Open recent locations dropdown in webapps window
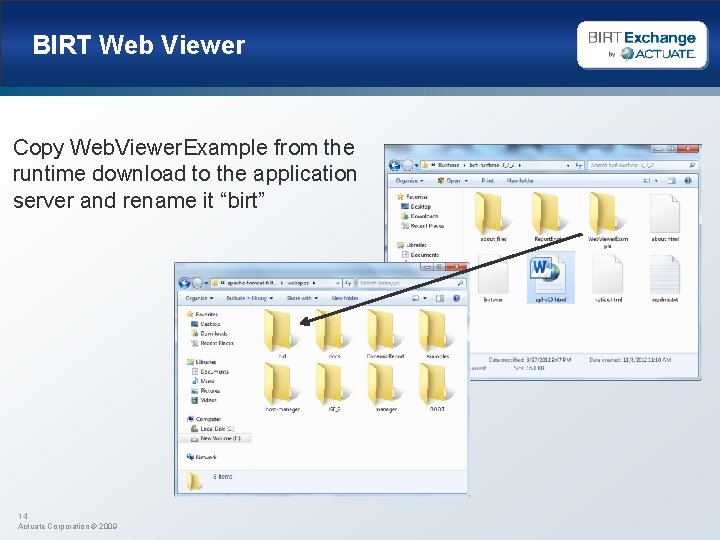Viewport: 720px width, 540px height. (x=206, y=283)
